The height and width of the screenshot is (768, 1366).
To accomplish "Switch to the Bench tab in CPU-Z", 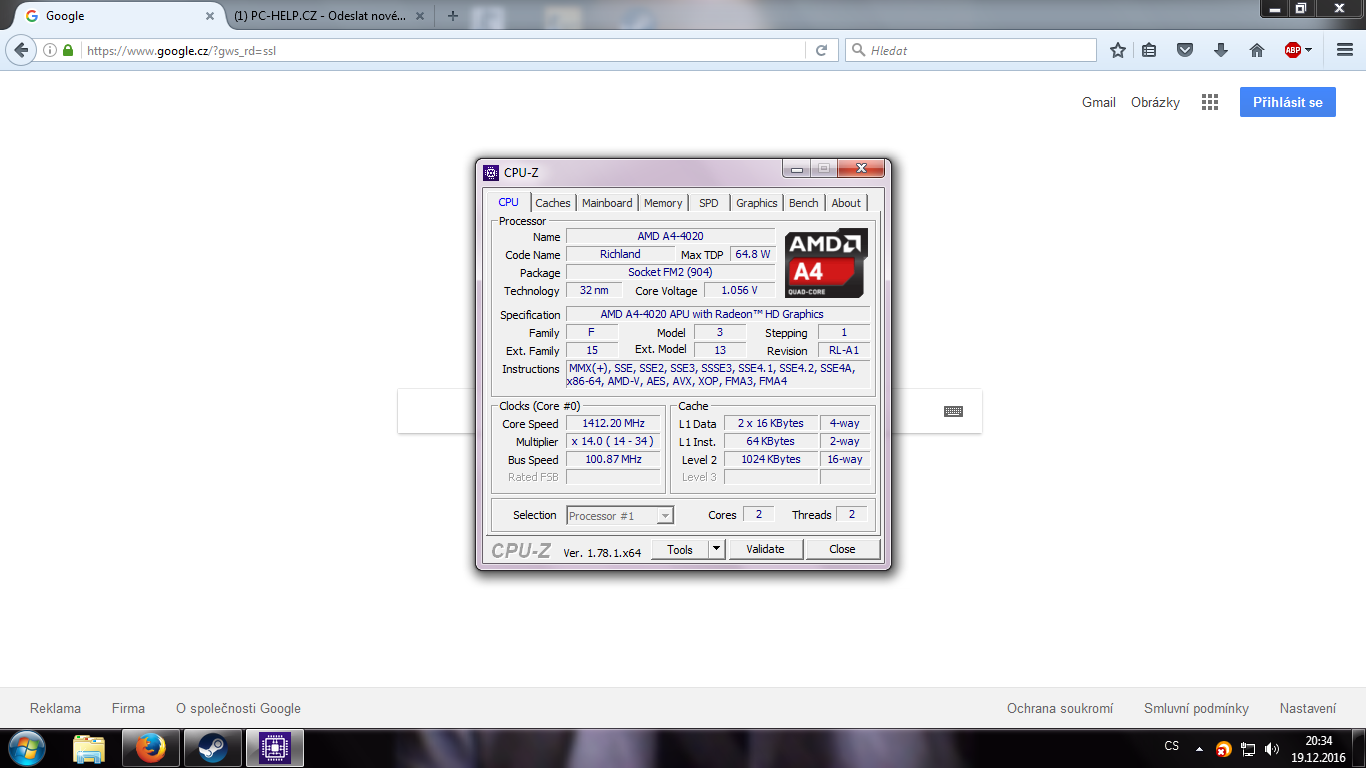I will pos(804,203).
